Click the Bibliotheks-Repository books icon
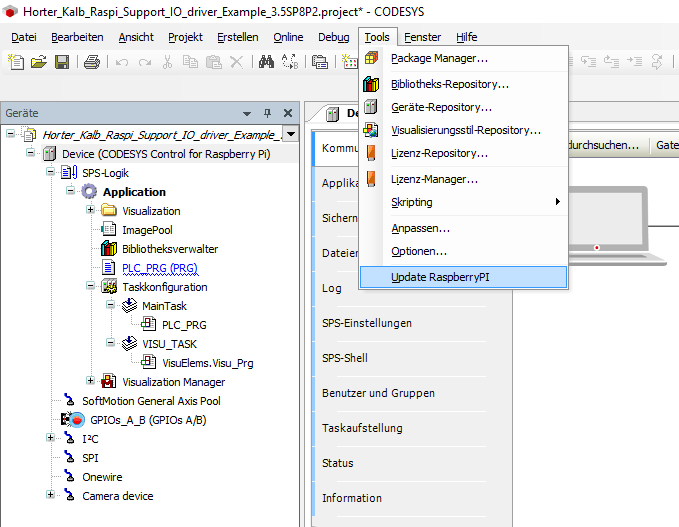Screen dimensions: 679x527 371,84
